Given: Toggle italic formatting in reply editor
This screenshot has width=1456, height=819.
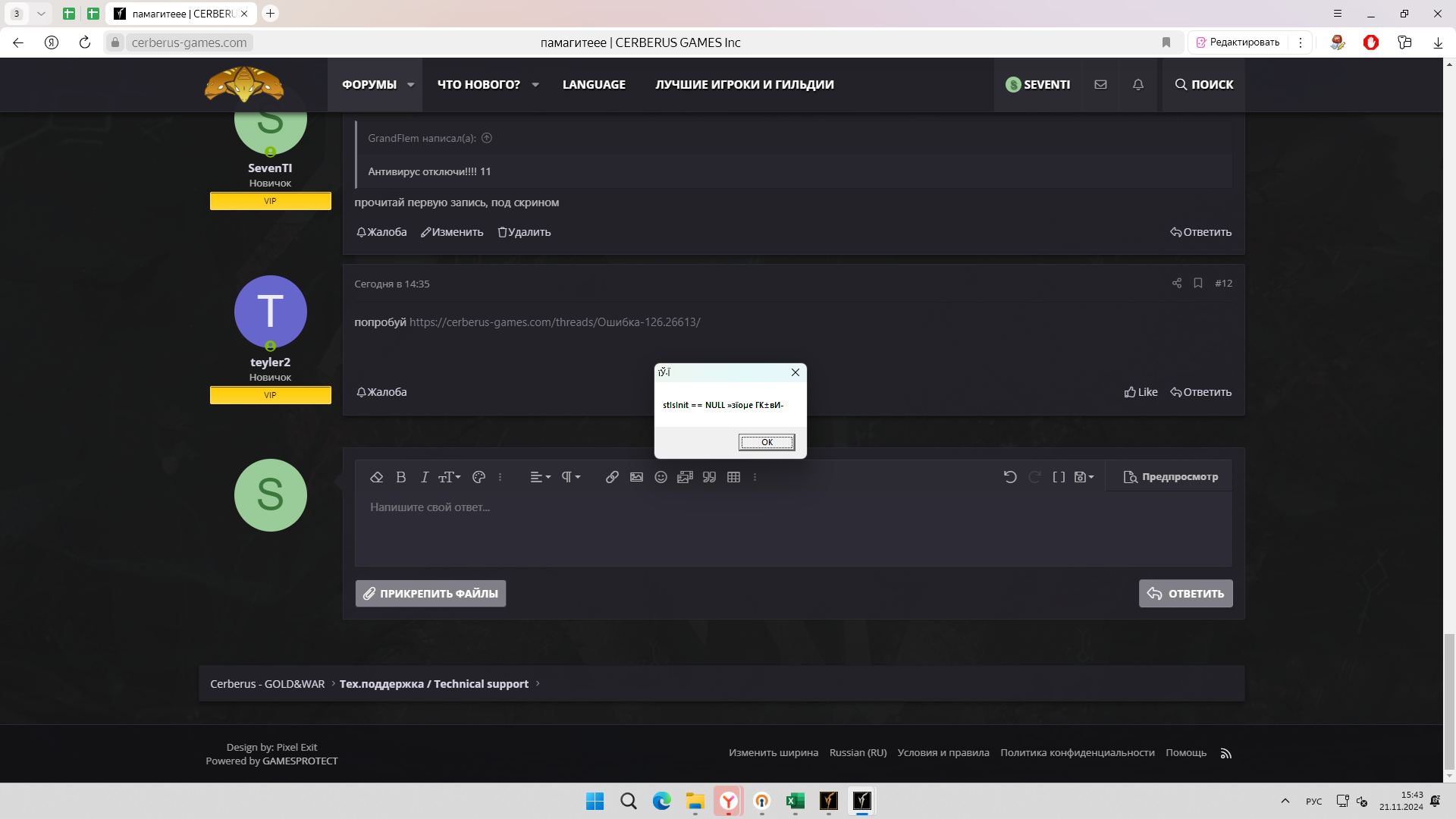Looking at the screenshot, I should (425, 477).
